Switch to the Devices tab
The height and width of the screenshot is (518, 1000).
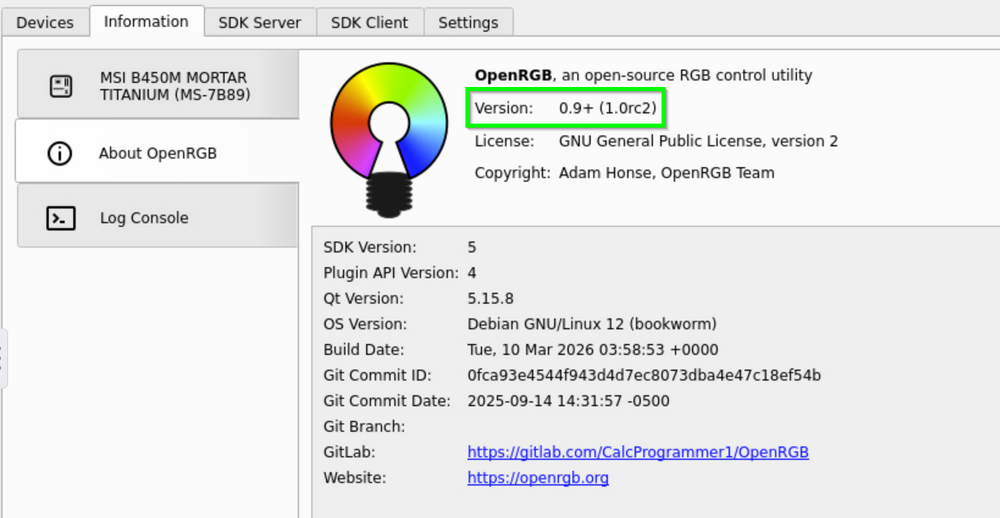tap(45, 22)
